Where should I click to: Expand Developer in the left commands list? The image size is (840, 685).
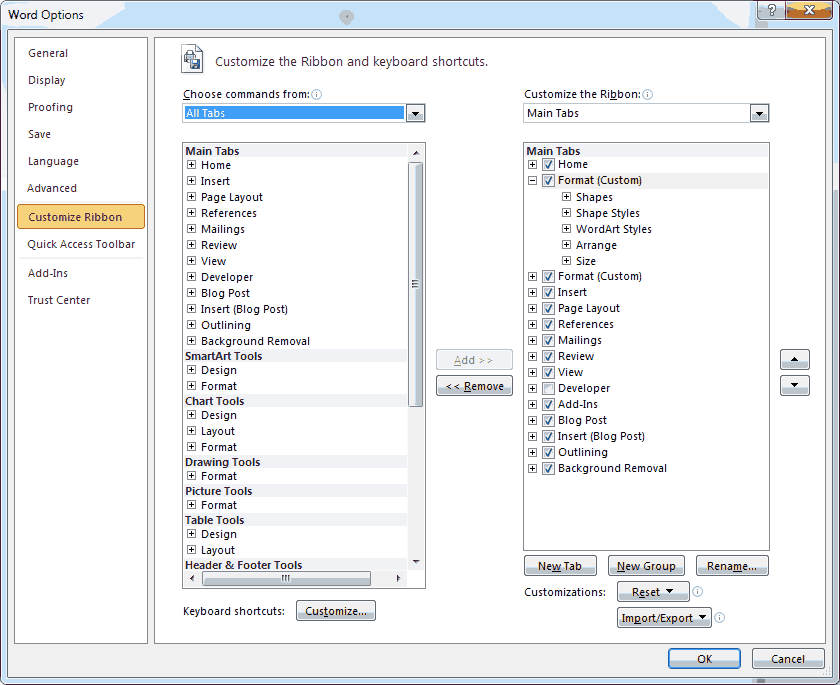tap(191, 276)
